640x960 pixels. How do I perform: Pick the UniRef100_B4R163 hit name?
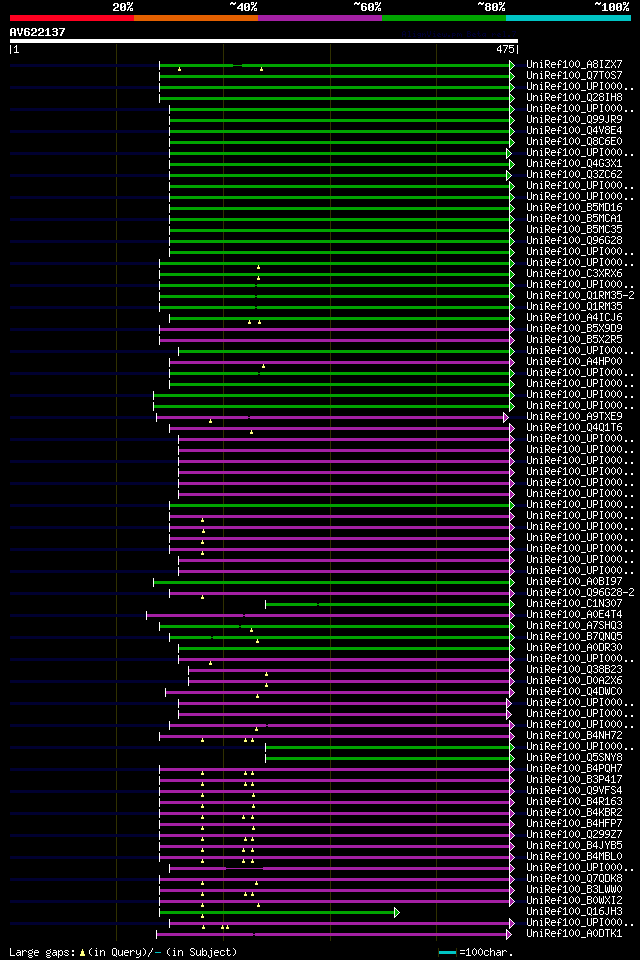(574, 802)
